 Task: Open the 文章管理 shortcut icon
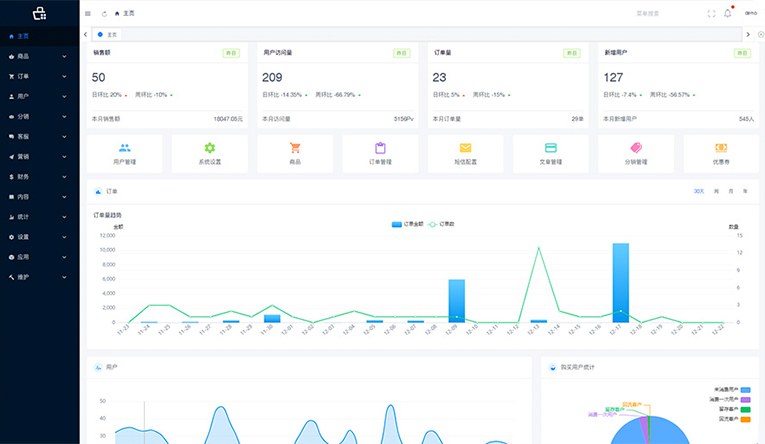click(x=551, y=147)
